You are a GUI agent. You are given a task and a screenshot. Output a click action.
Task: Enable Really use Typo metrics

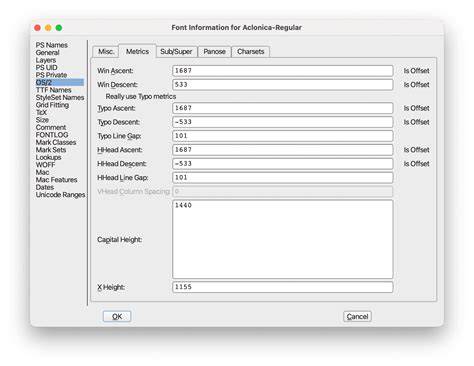141,97
